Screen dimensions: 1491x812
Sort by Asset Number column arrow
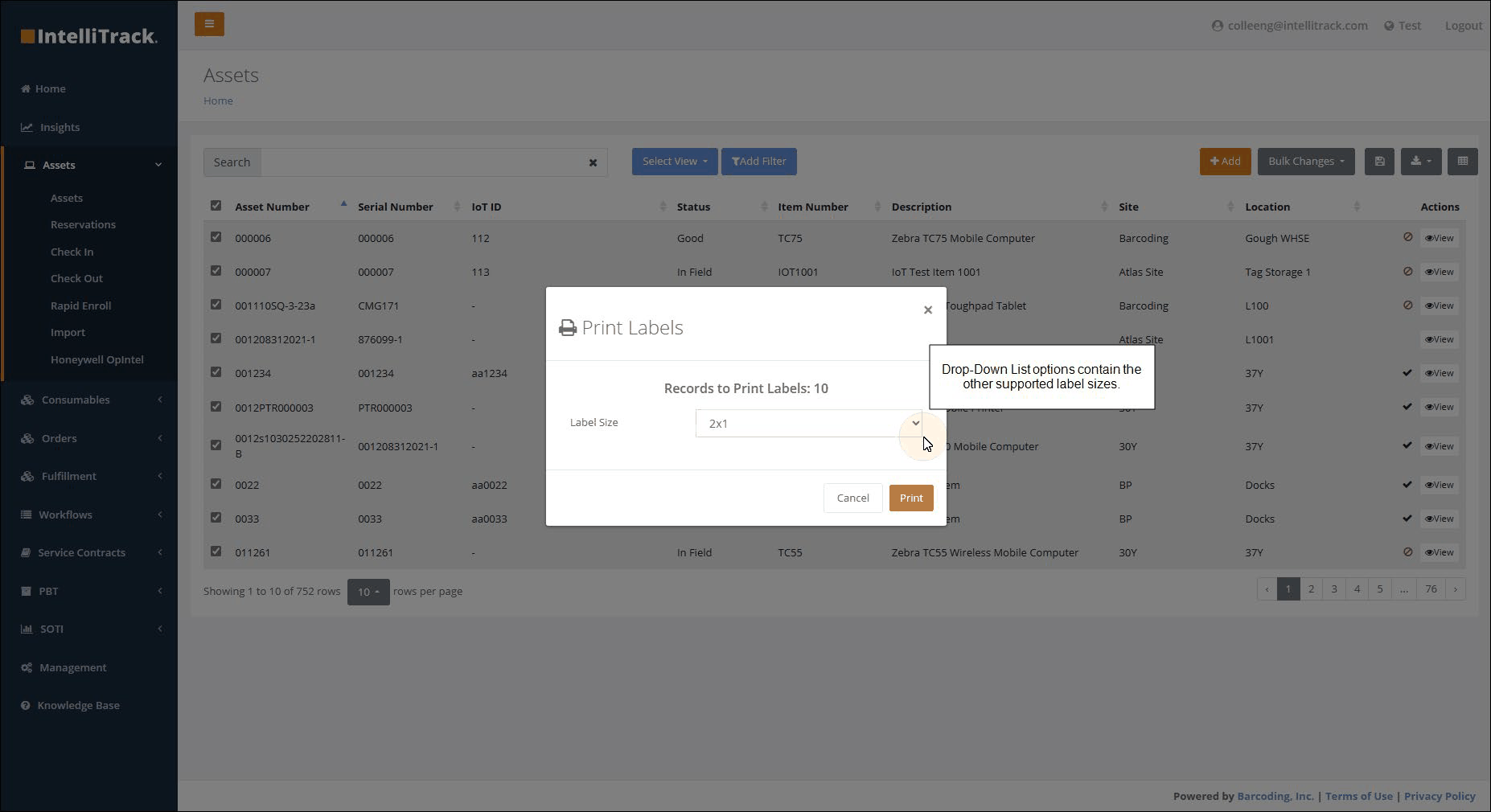click(343, 204)
